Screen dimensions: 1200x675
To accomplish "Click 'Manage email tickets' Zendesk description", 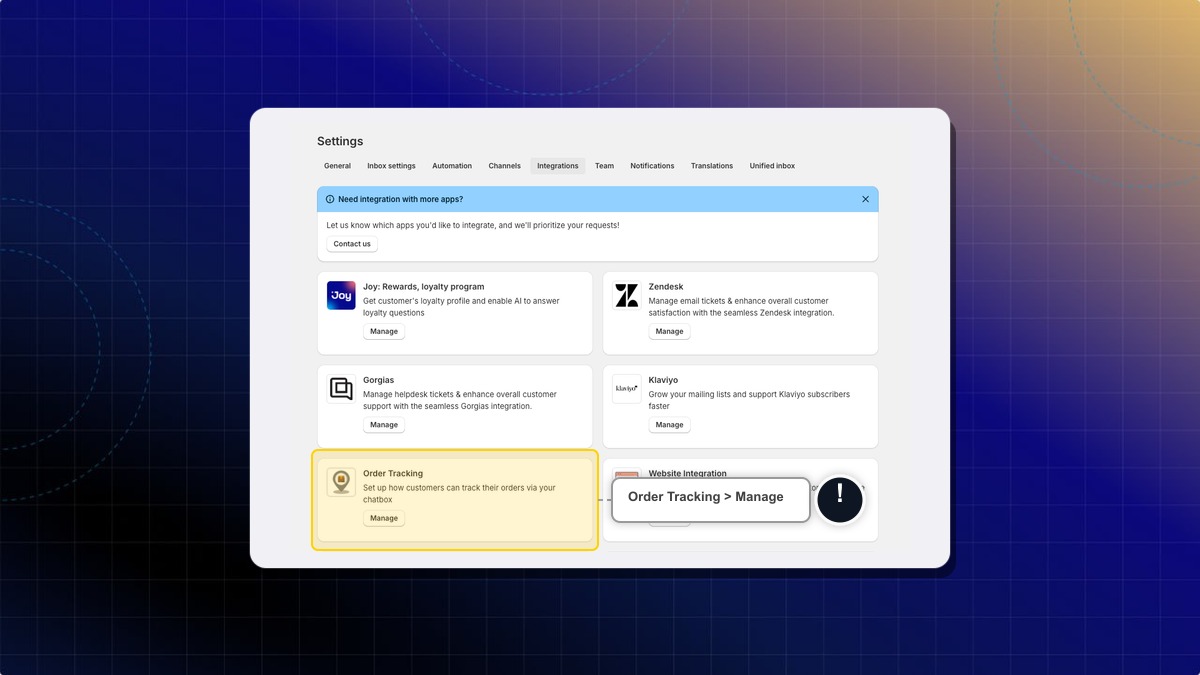I will (x=741, y=307).
